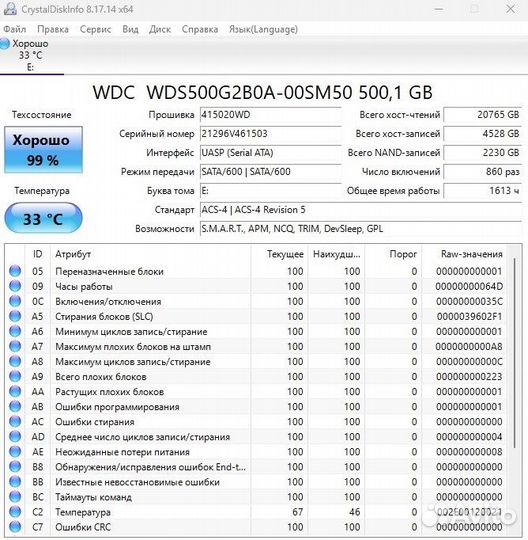
Task: Click raw value 000039602F1
Action: point(469,316)
